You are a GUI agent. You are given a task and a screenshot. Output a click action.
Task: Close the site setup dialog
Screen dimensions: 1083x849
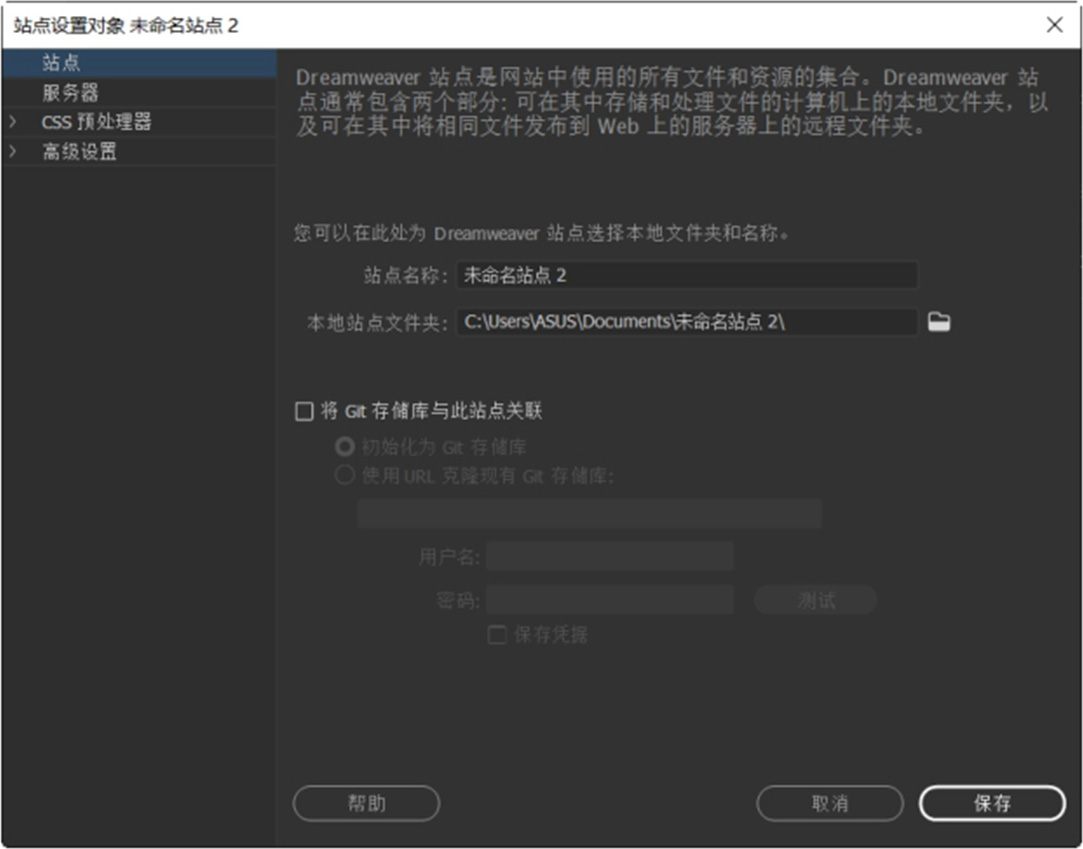point(1054,26)
